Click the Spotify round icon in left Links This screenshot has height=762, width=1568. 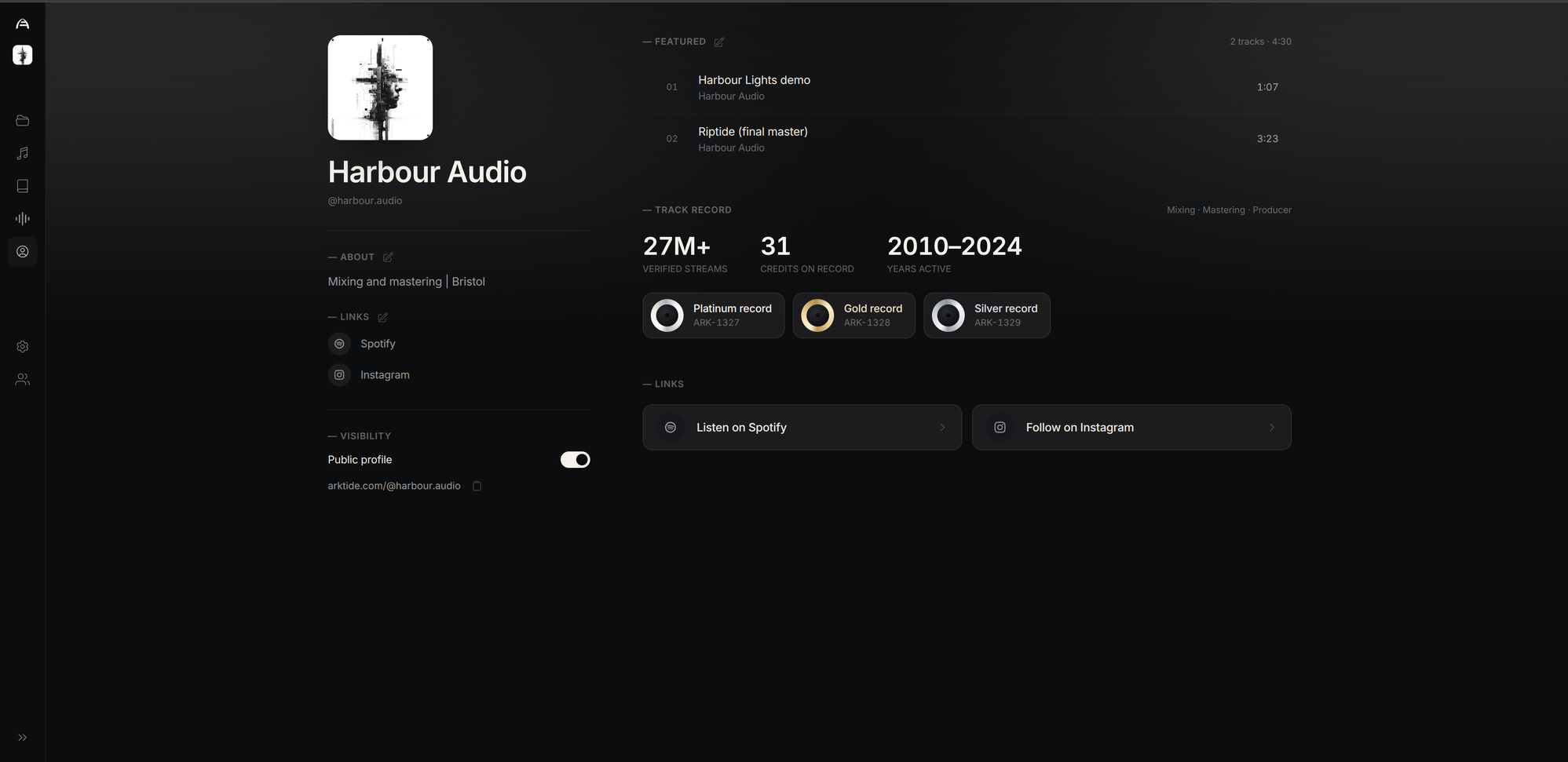[x=339, y=344]
